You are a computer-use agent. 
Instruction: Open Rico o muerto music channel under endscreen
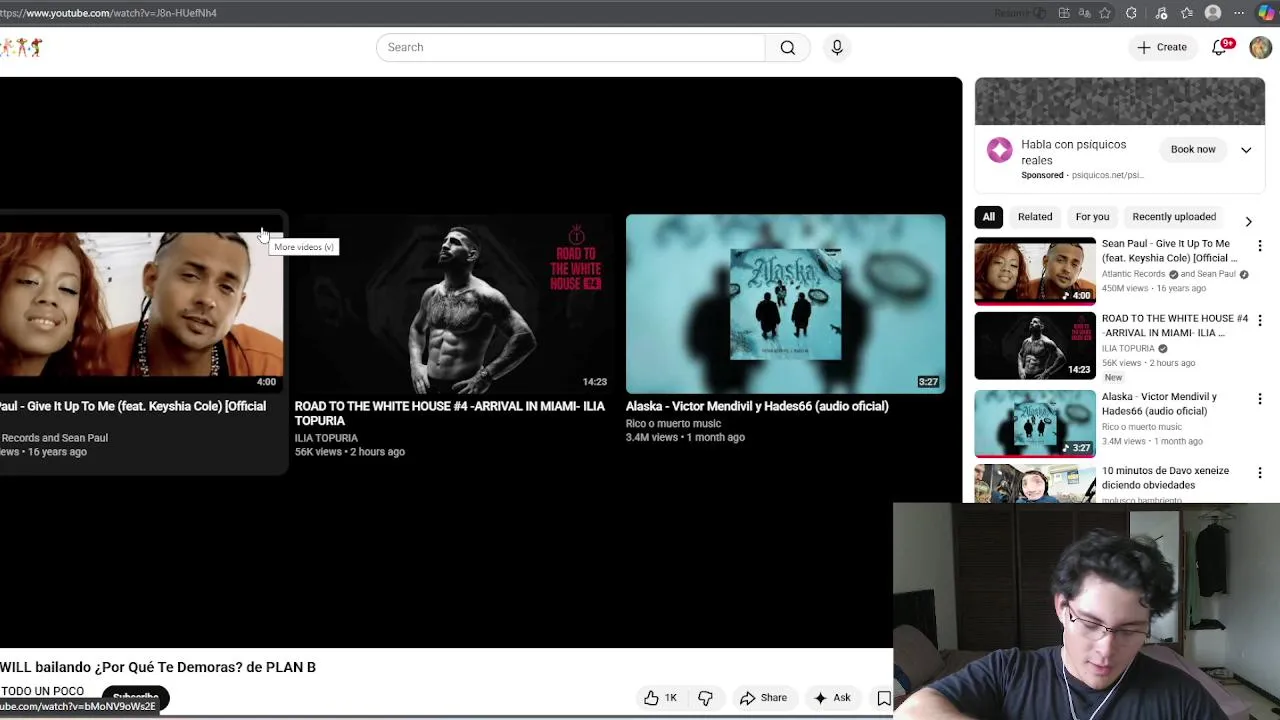coord(673,424)
